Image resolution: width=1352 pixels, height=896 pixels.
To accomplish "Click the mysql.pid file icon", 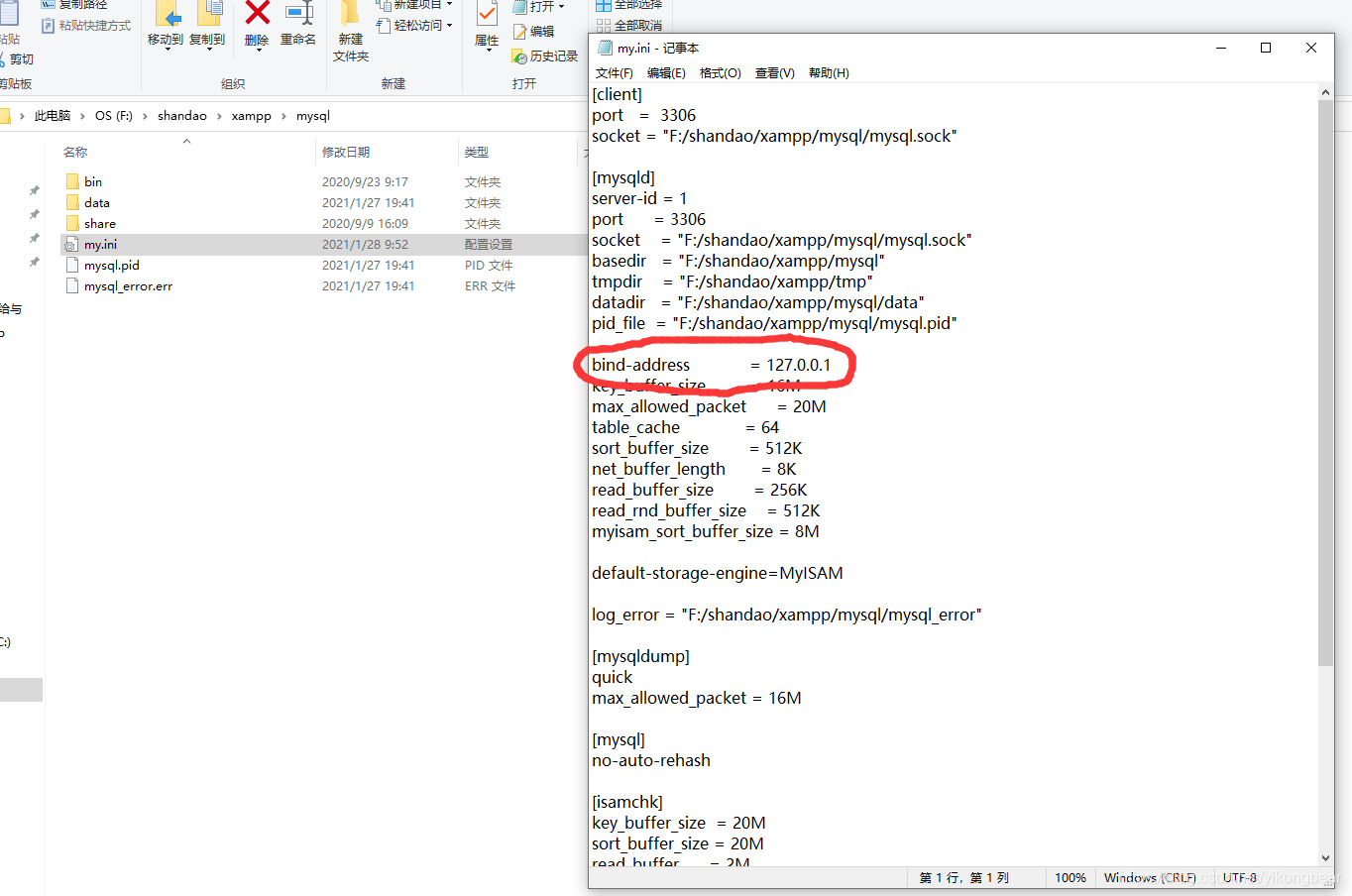I will point(71,265).
